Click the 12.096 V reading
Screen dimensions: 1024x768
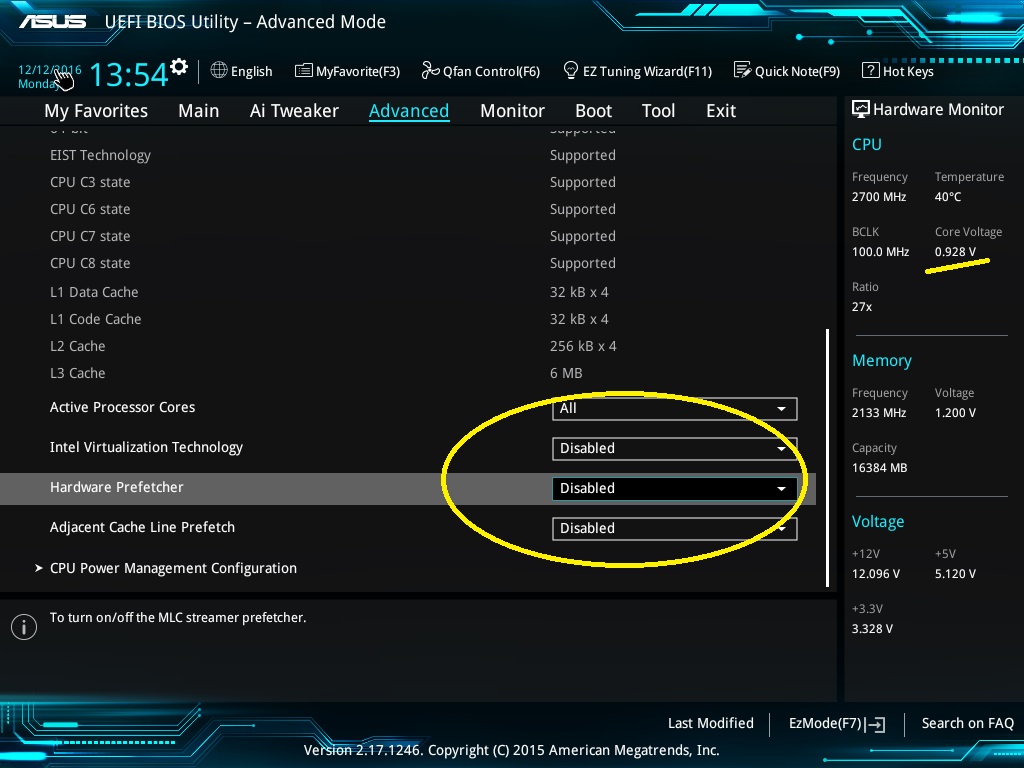pyautogui.click(x=876, y=574)
